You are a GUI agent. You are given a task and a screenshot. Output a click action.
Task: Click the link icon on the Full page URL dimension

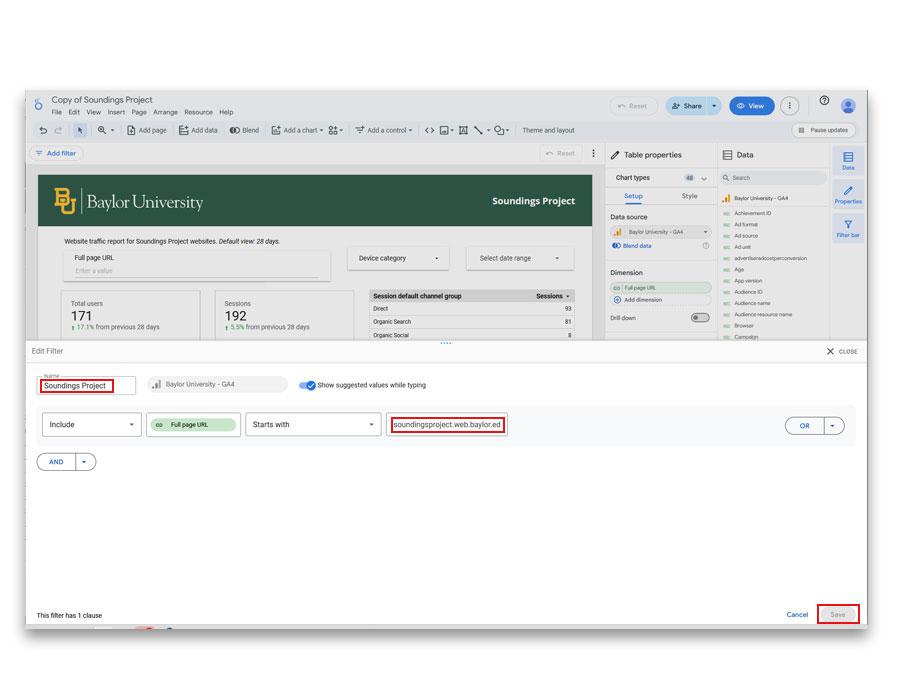[617, 287]
